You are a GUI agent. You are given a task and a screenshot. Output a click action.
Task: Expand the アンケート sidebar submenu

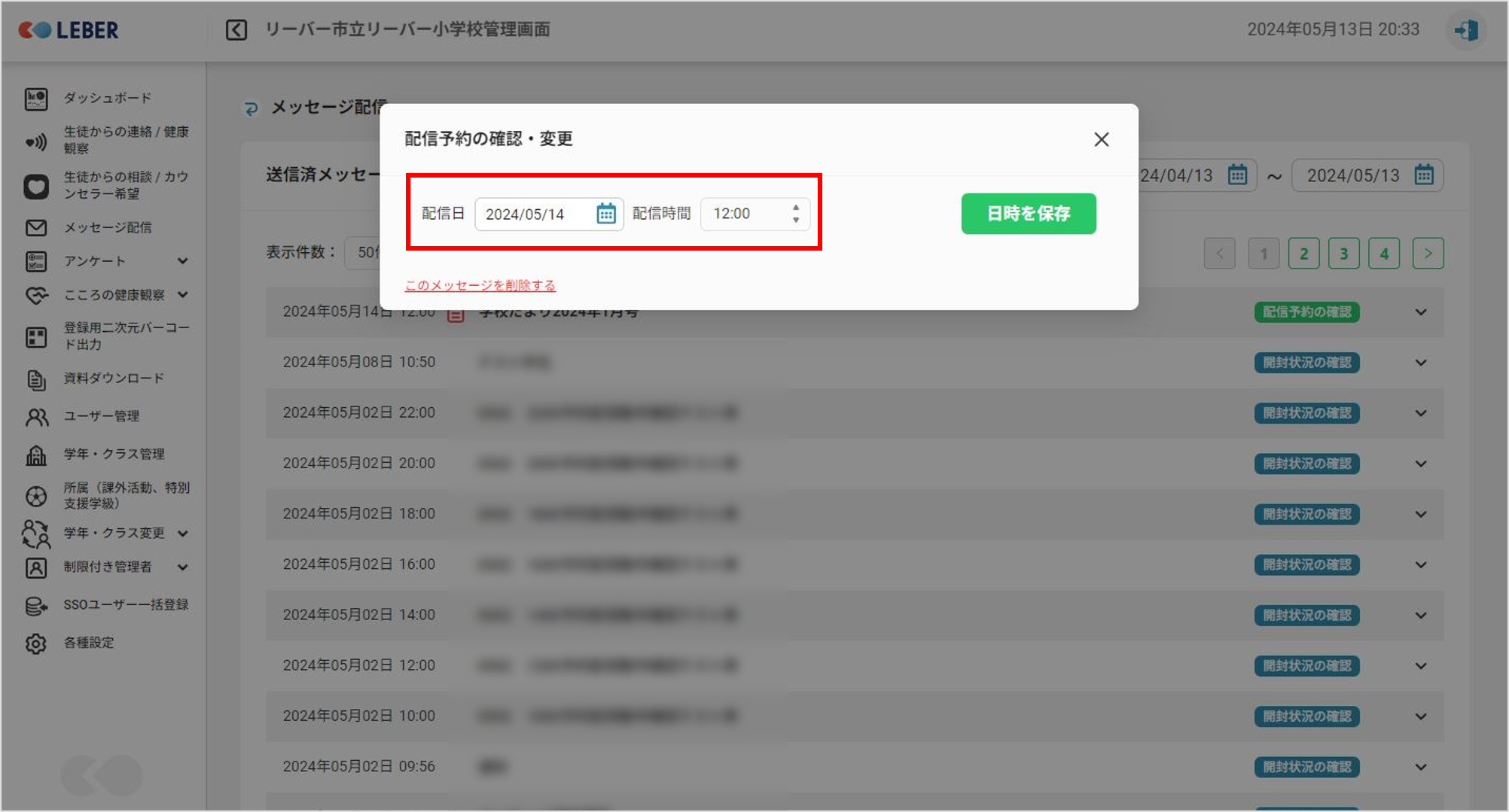point(182,261)
